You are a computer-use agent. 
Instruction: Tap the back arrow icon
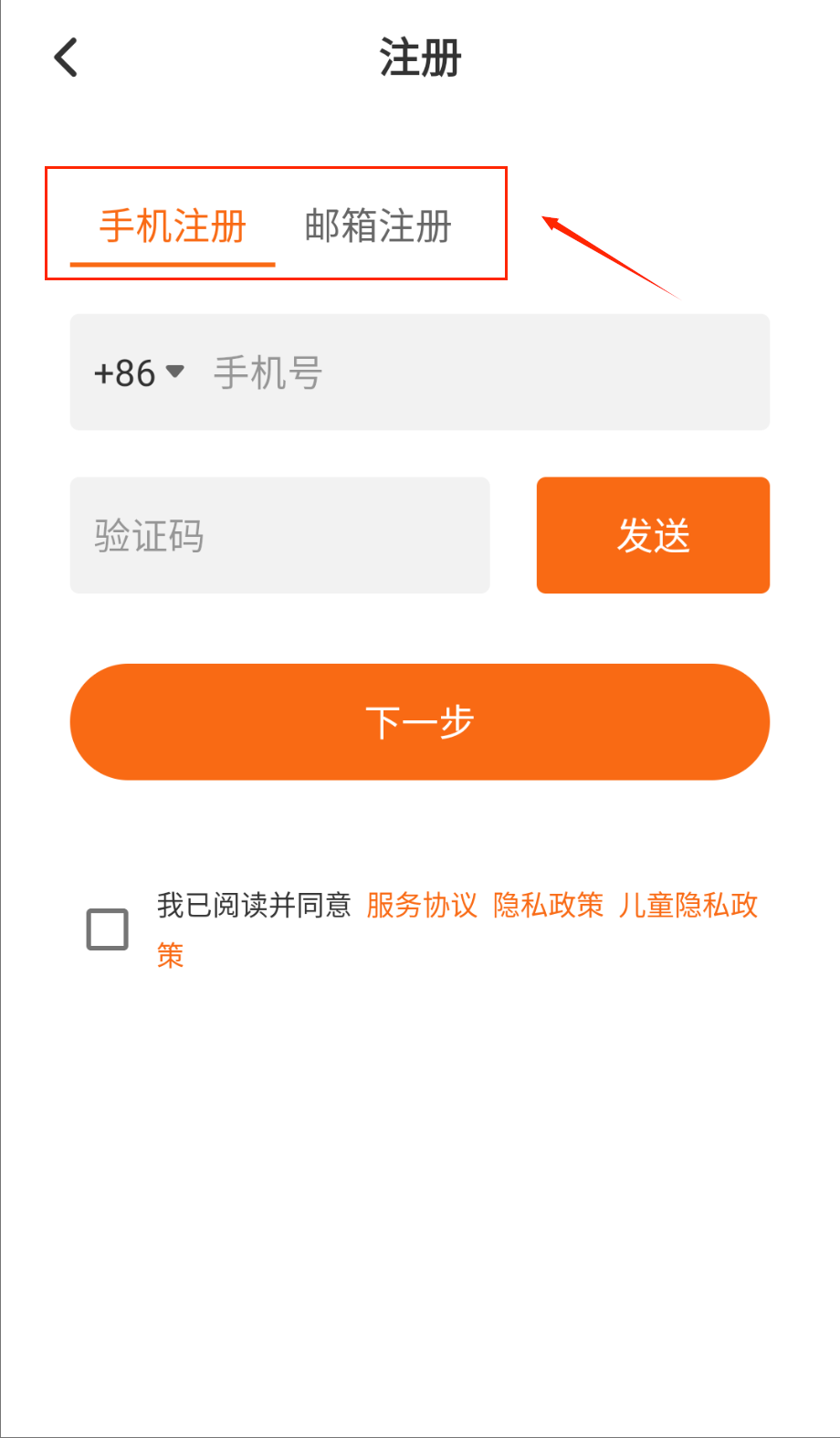click(x=66, y=58)
